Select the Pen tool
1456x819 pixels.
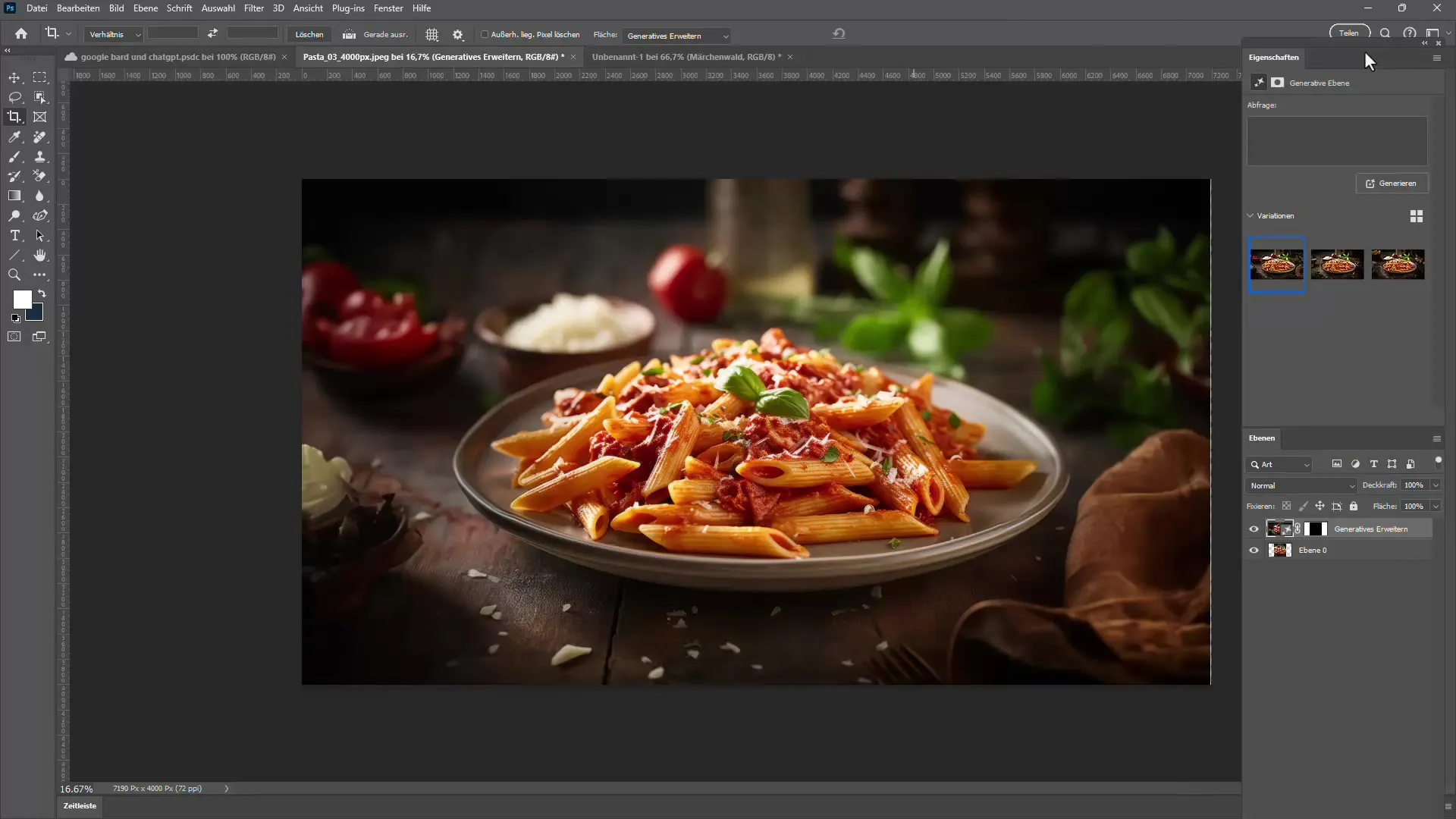pos(40,215)
